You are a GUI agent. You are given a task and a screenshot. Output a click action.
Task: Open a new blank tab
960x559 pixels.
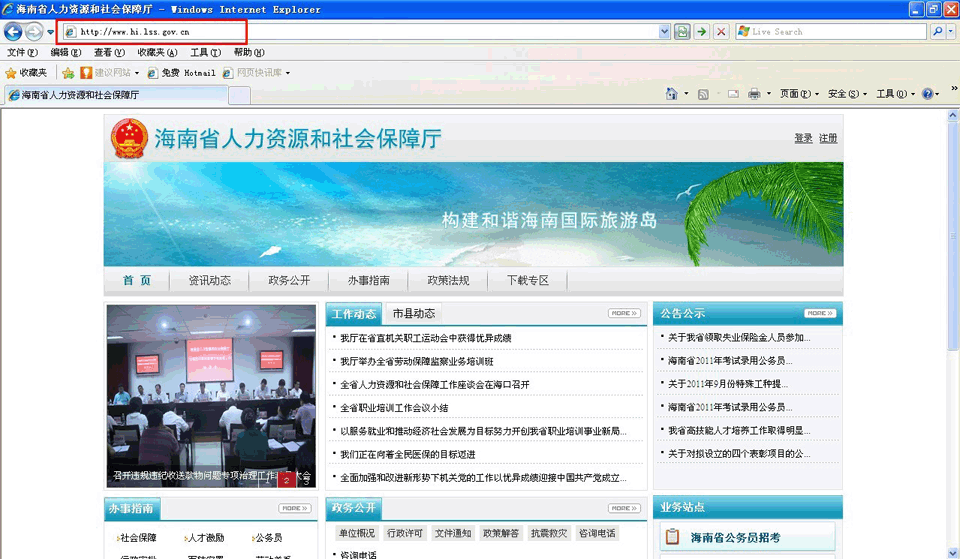[239, 96]
